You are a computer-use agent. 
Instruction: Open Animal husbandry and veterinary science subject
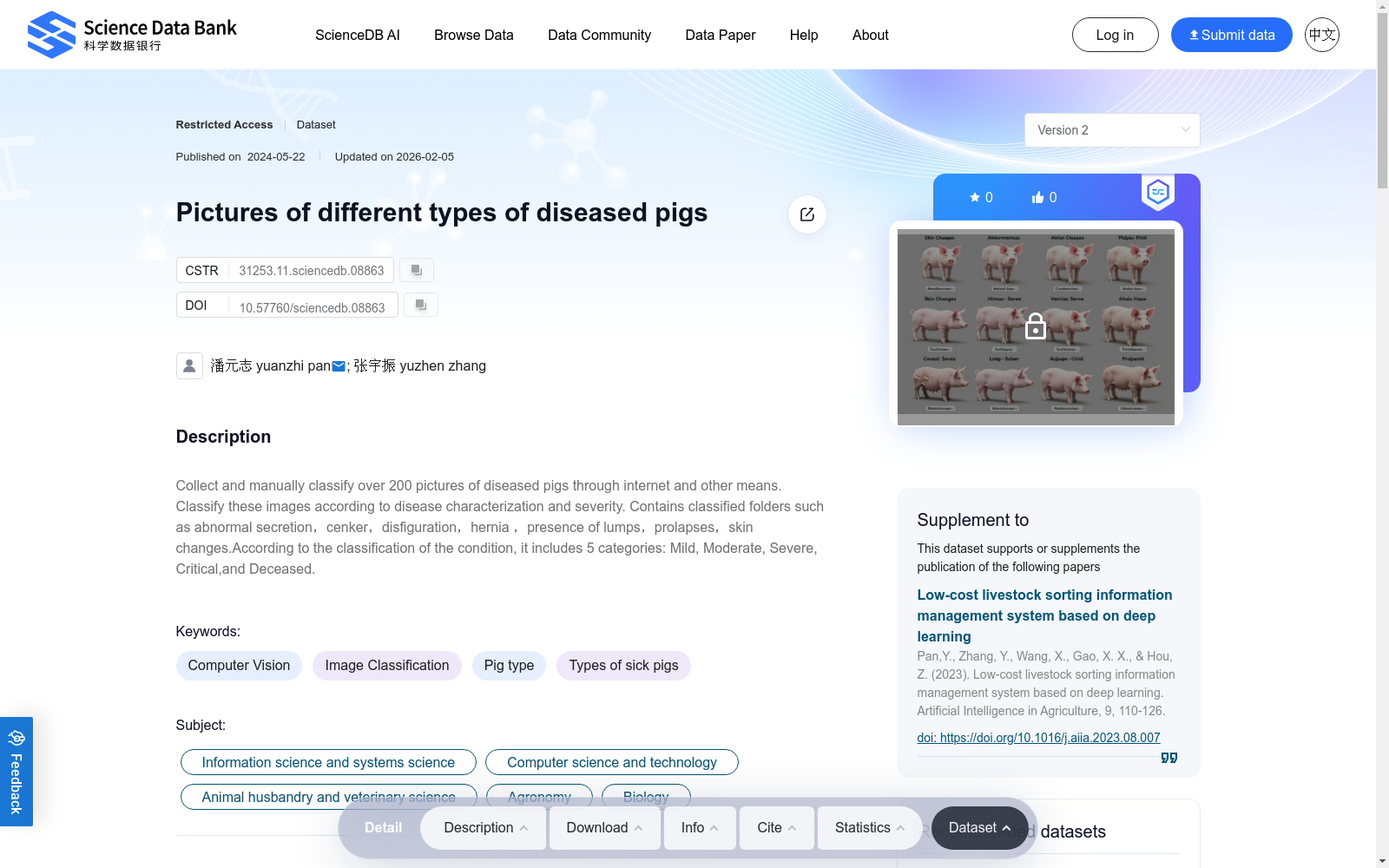329,797
